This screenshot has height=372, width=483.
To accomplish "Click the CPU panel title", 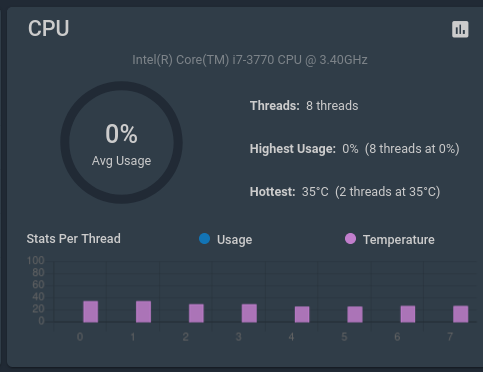I will (x=49, y=29).
